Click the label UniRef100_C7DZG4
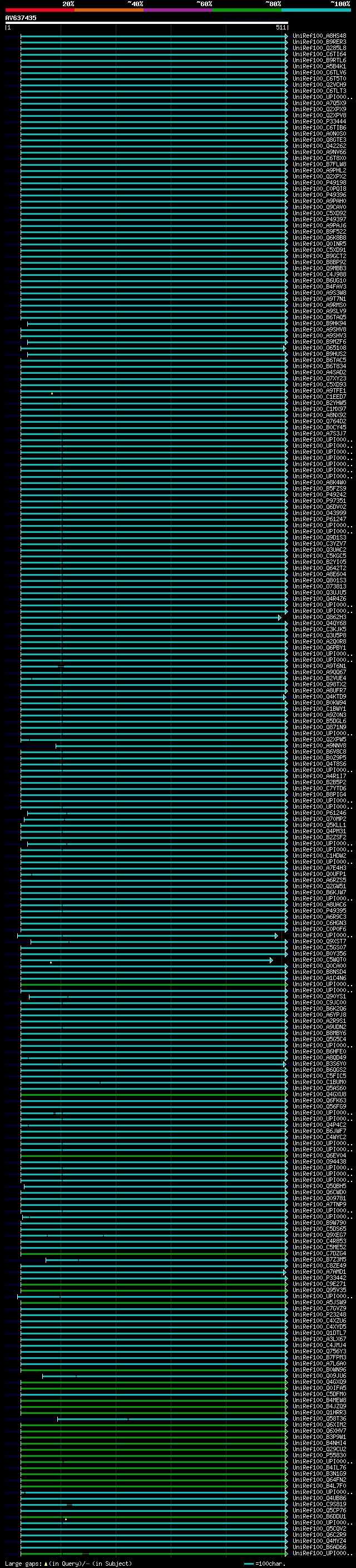The height and width of the screenshot is (1568, 356). pyautogui.click(x=319, y=1254)
